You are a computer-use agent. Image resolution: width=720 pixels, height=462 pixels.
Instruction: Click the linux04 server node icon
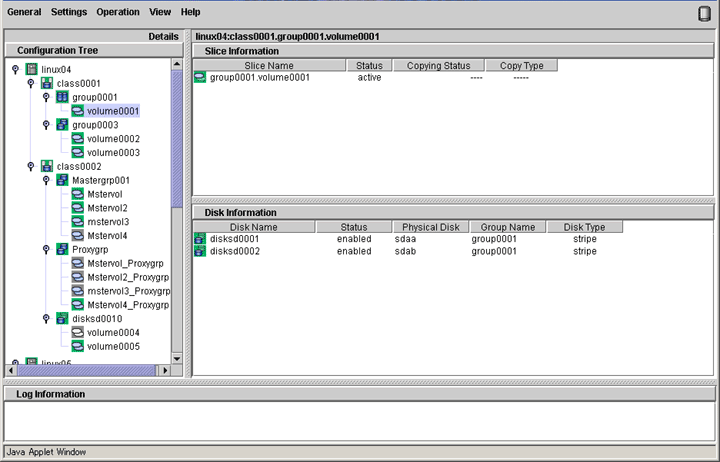pos(32,69)
